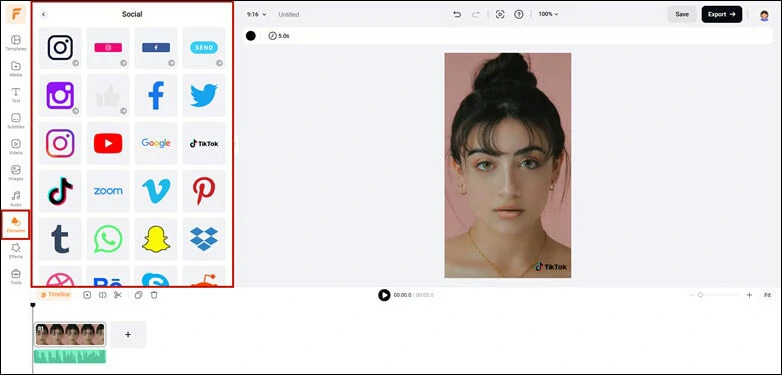Image resolution: width=782 pixels, height=375 pixels.
Task: Open the 9:16 aspect ratio dropdown
Action: coord(256,14)
